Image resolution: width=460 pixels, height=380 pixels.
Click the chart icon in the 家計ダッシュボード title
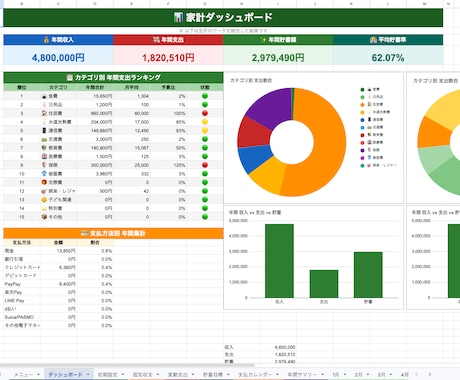tap(178, 17)
